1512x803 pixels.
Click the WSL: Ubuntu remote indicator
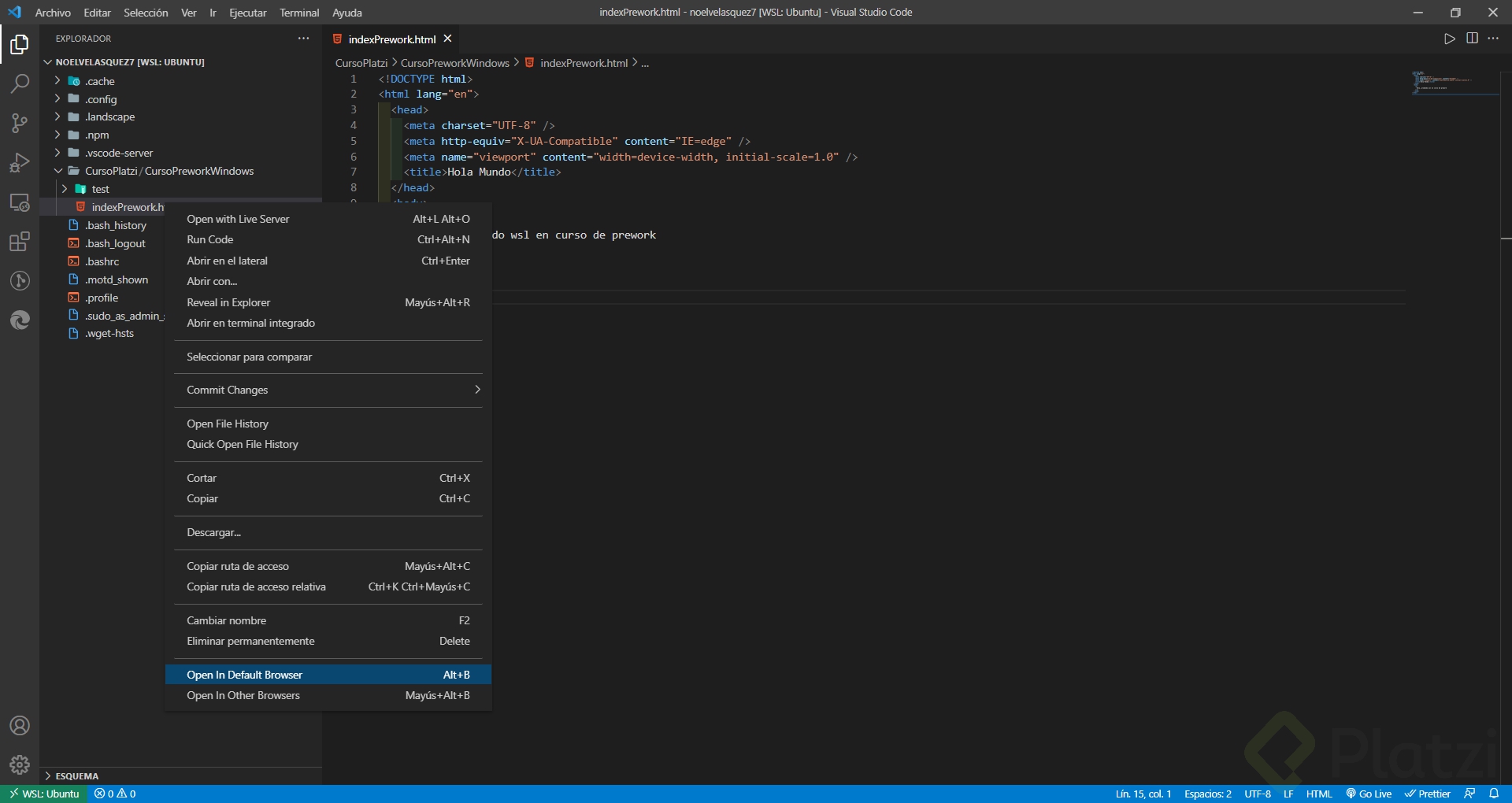coord(44,794)
